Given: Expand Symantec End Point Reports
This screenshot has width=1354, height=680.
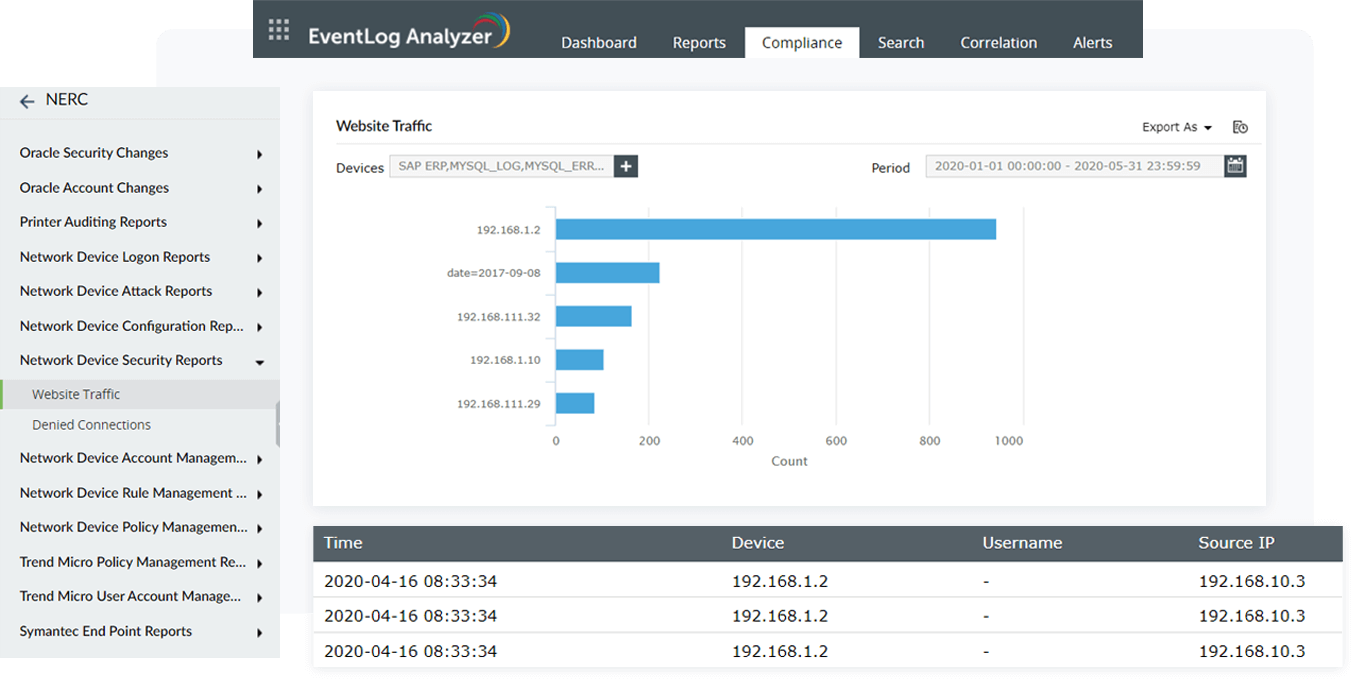Looking at the screenshot, I should pos(259,632).
